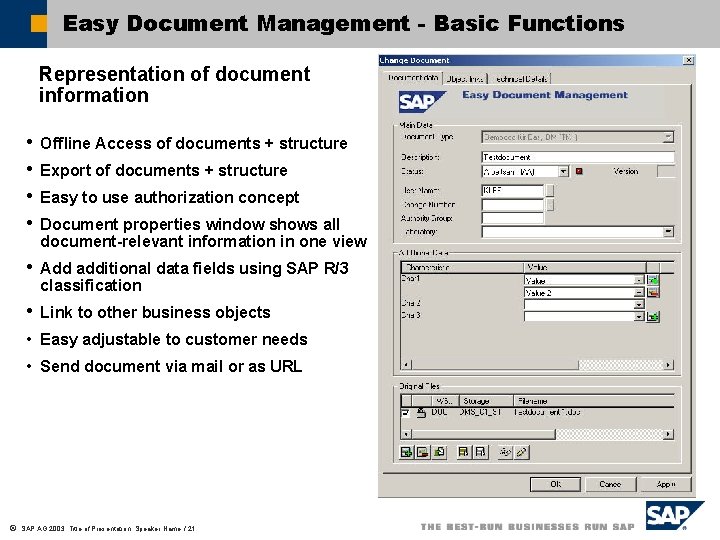Toggle the checkbox in the DOC file row
This screenshot has height=540, width=720.
coord(405,412)
